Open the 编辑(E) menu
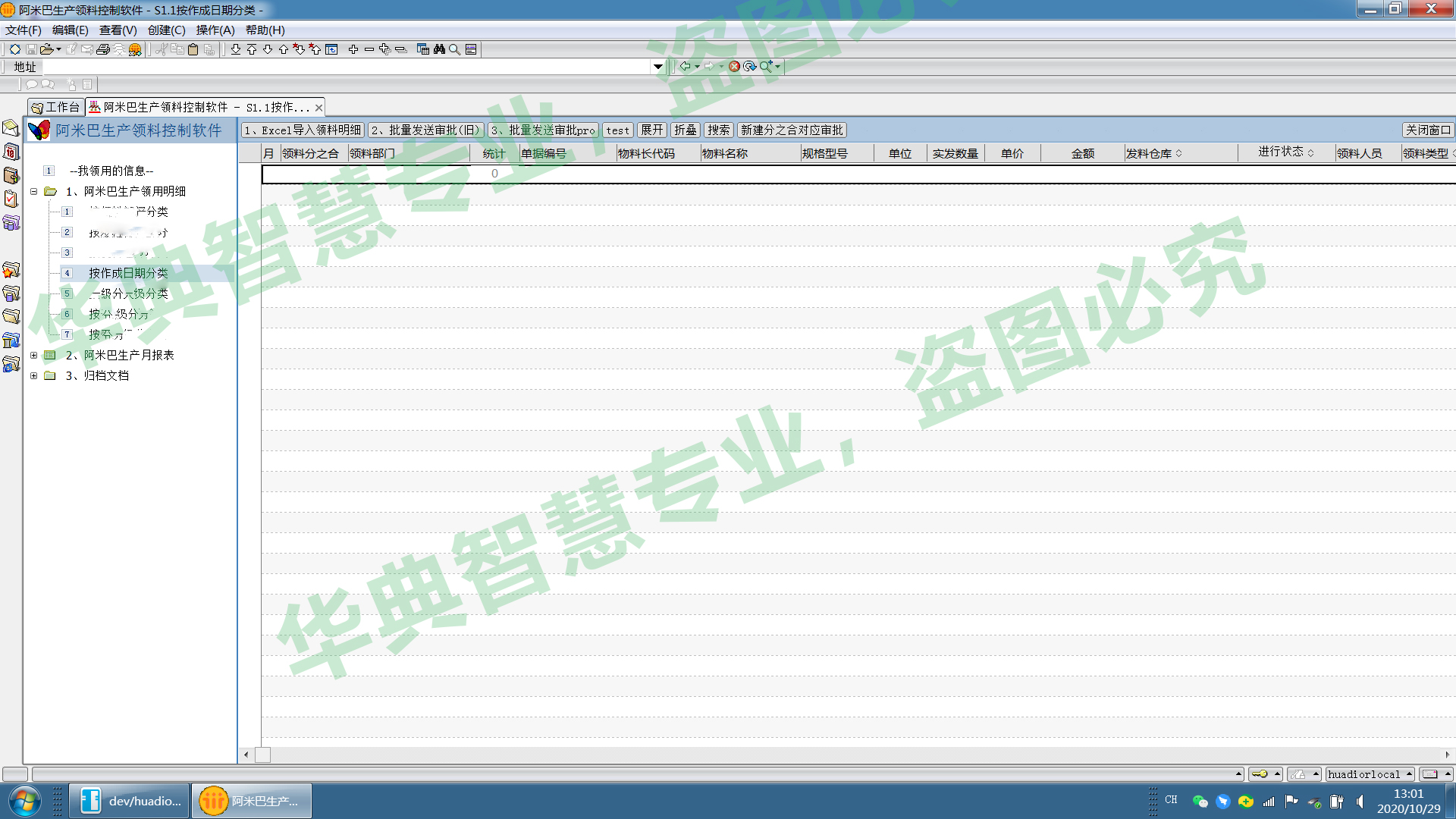The width and height of the screenshot is (1456, 819). [x=70, y=30]
